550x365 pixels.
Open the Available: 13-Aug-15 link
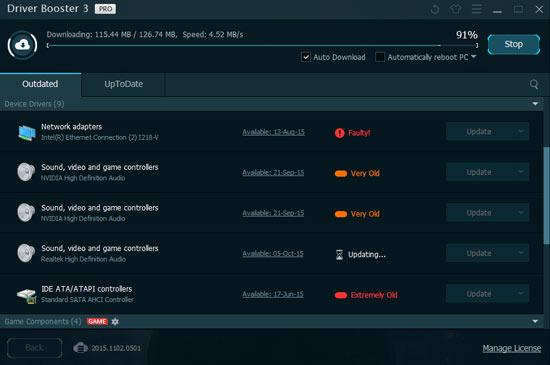click(x=273, y=132)
